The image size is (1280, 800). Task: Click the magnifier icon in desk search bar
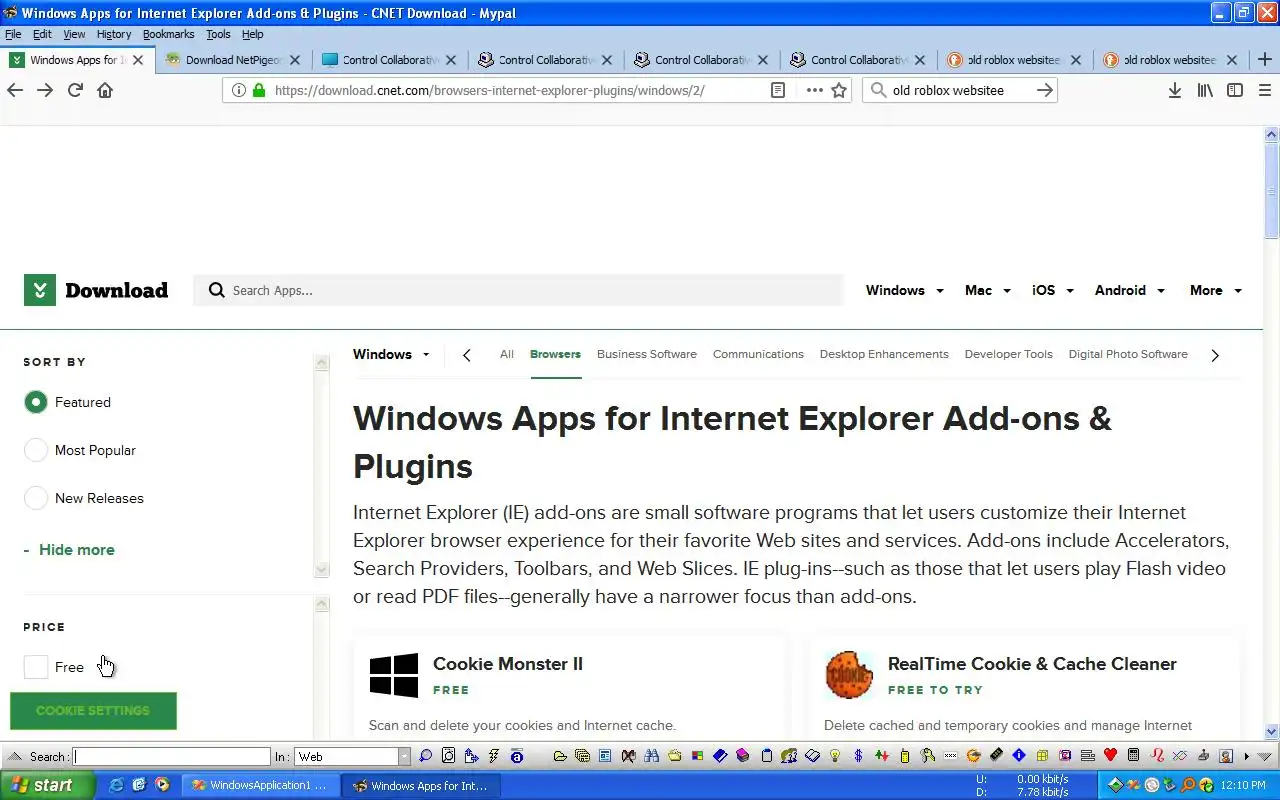click(426, 756)
